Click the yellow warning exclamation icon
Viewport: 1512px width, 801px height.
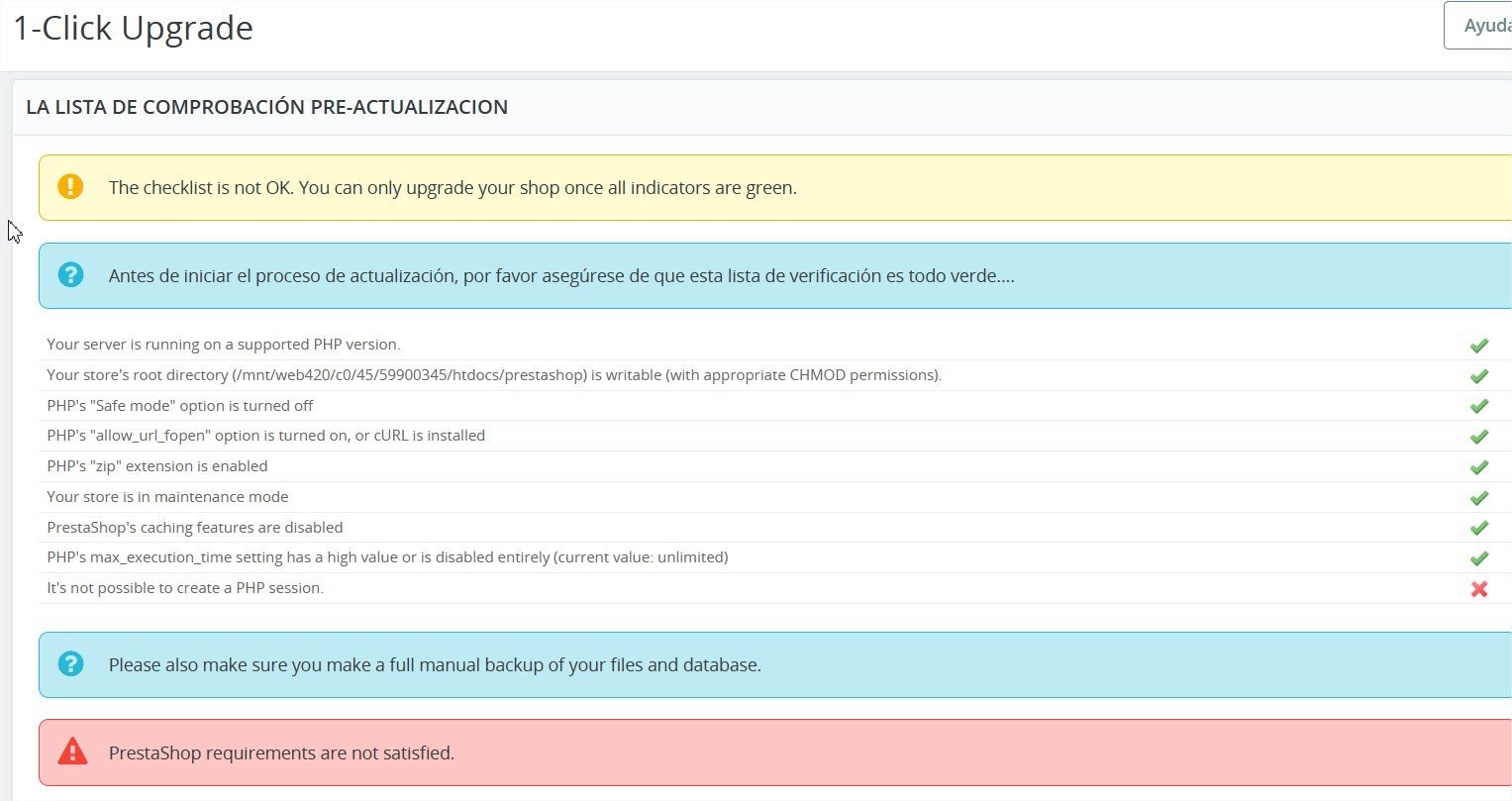click(x=70, y=186)
